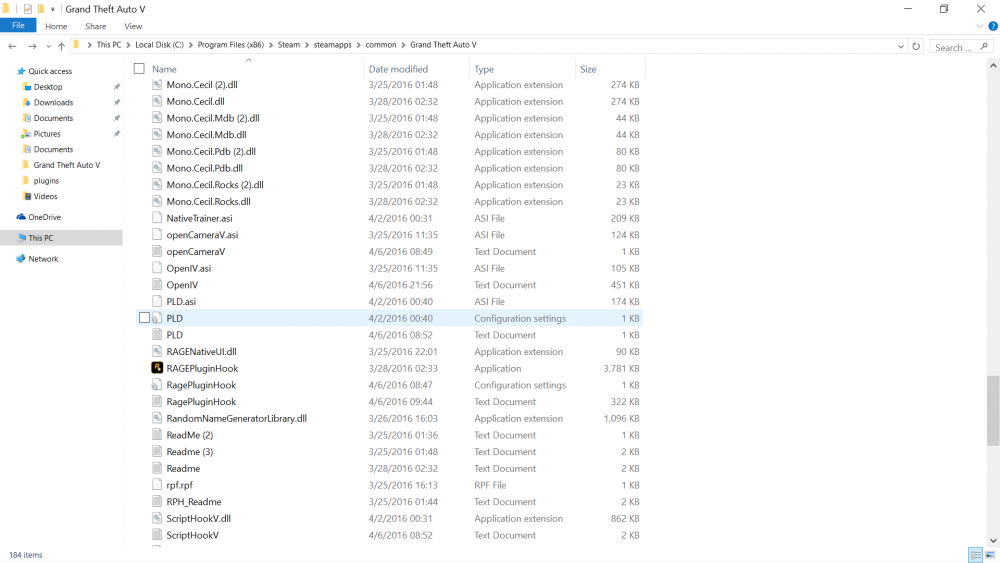
Task: Select the RPH_Readme file name
Action: coord(194,502)
